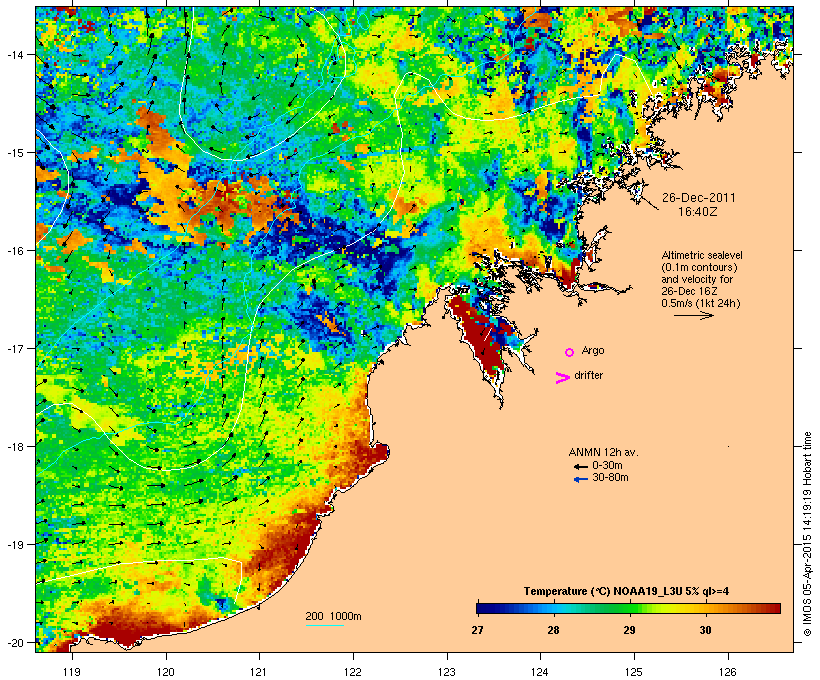Click the '0.5m/s (1kt 24h)' label
820x680 pixels.
coord(701,303)
